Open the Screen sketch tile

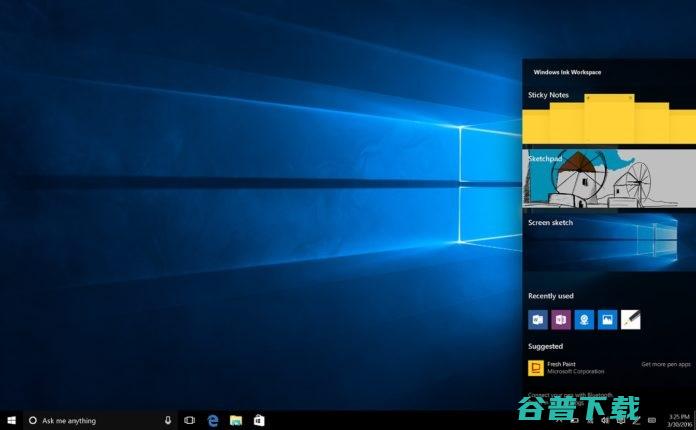coord(609,242)
